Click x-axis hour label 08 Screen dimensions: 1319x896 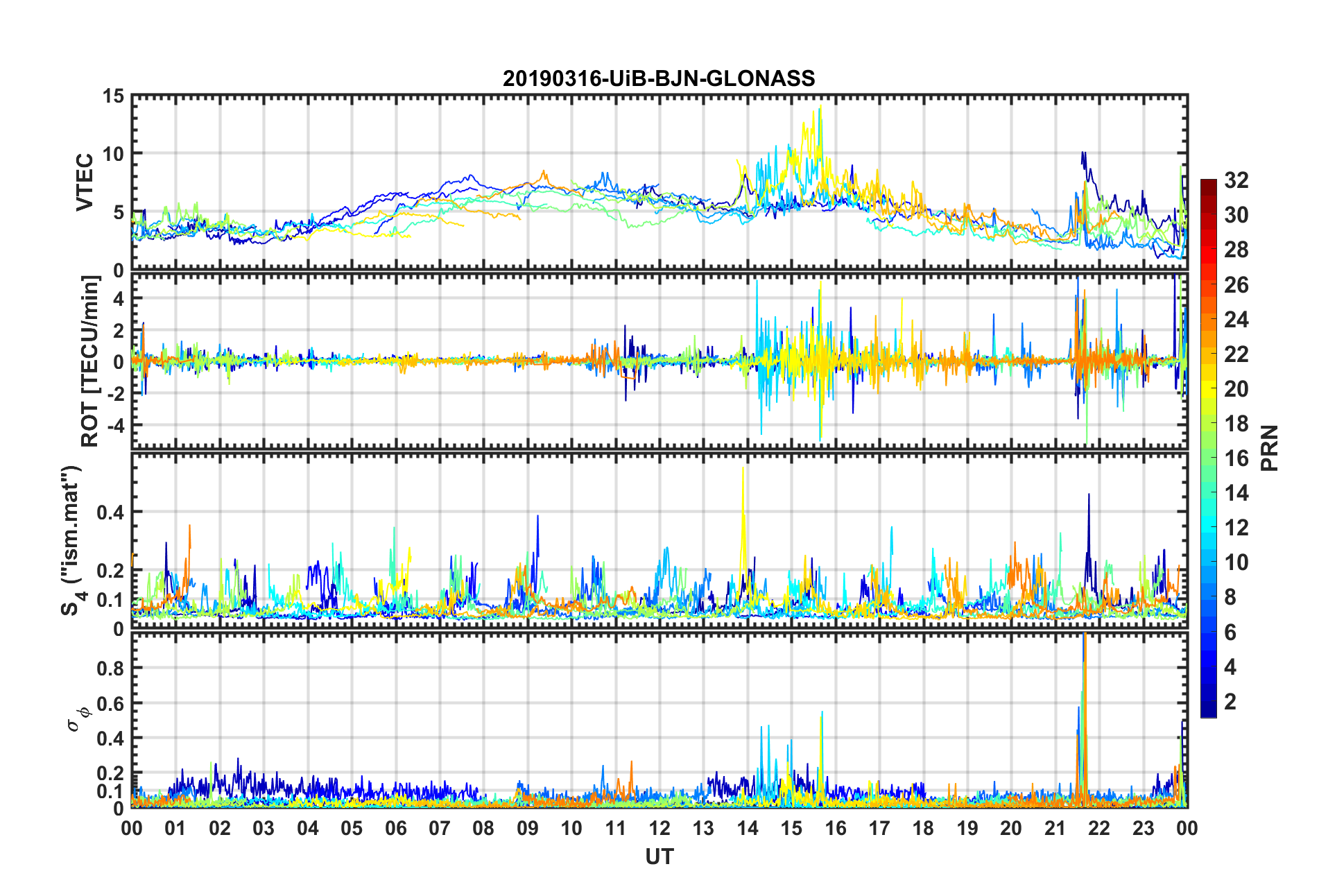tap(483, 828)
